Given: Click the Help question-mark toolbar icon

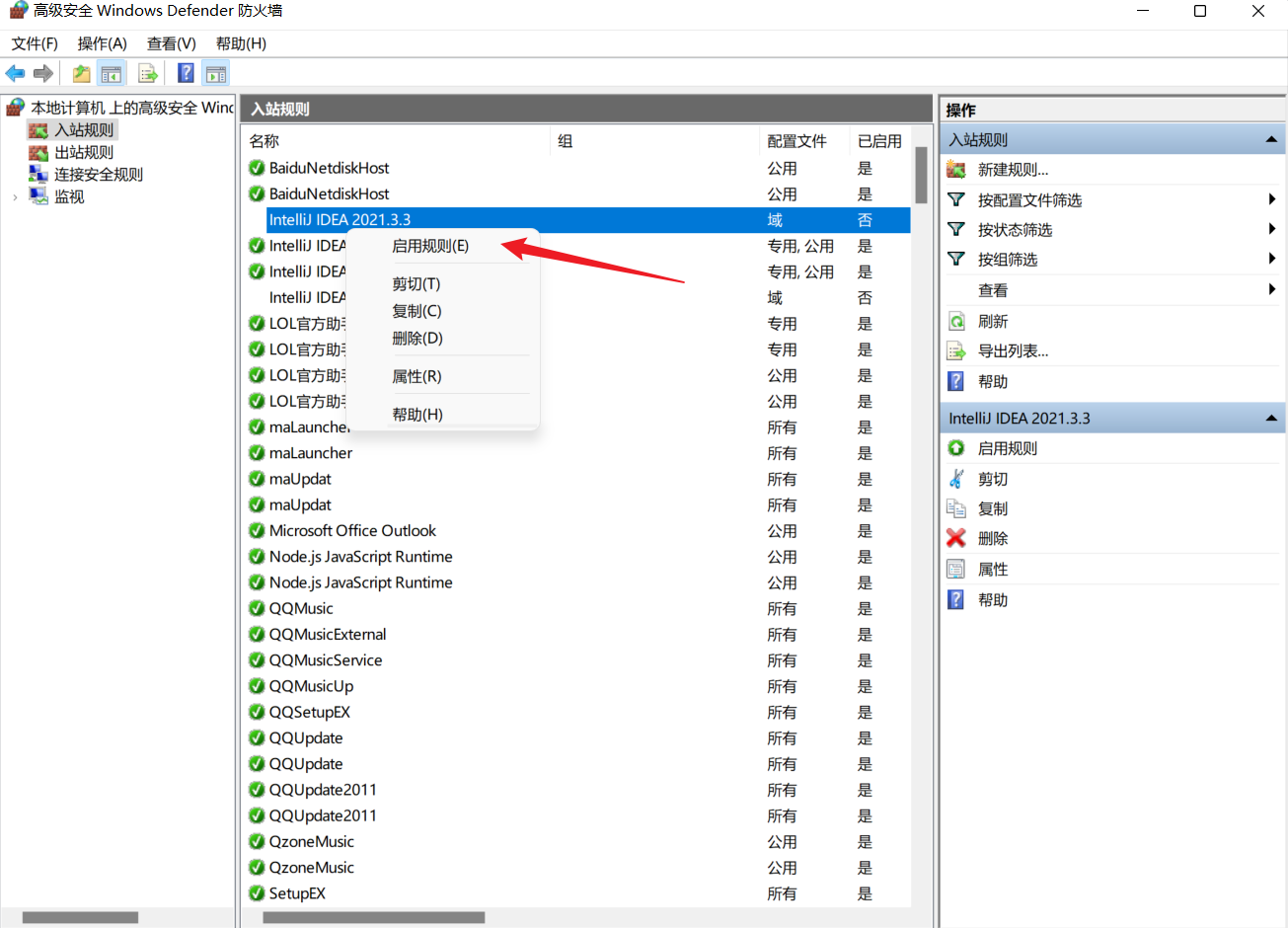Looking at the screenshot, I should 186,73.
